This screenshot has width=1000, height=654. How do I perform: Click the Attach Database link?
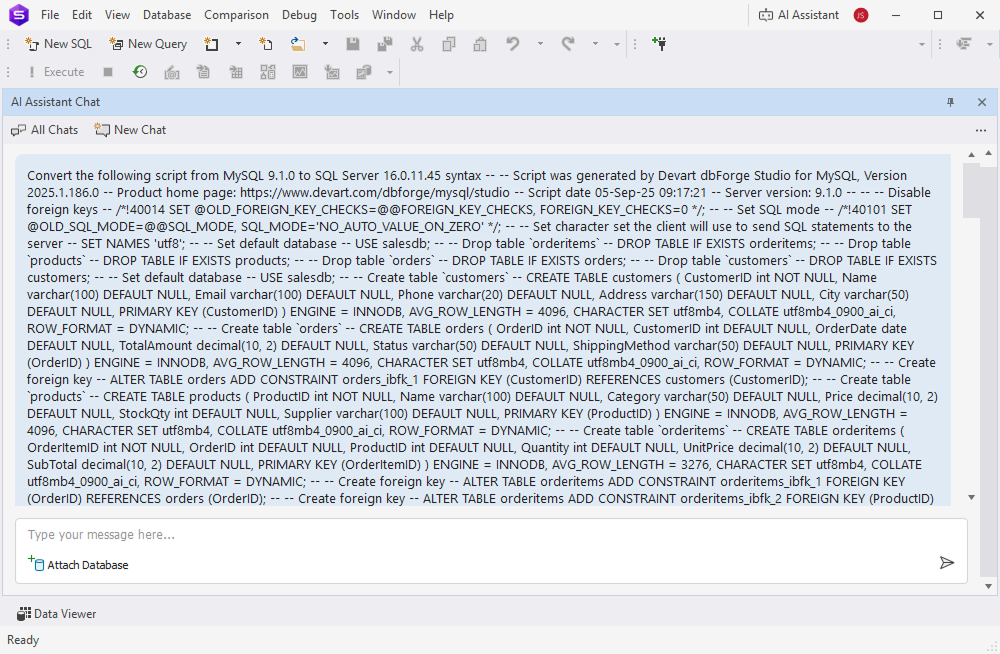(x=78, y=564)
